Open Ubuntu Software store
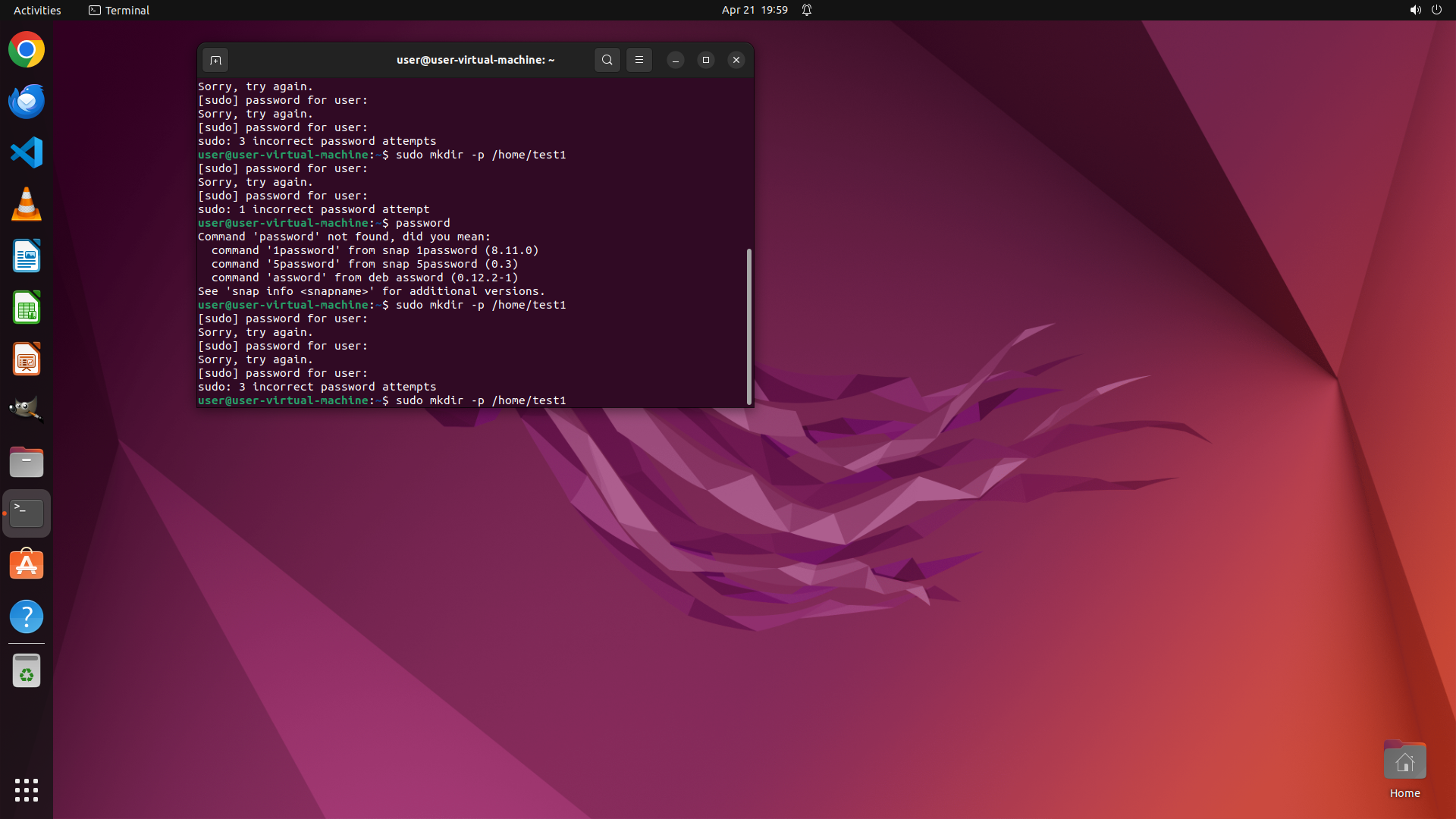1456x819 pixels. pos(27,565)
